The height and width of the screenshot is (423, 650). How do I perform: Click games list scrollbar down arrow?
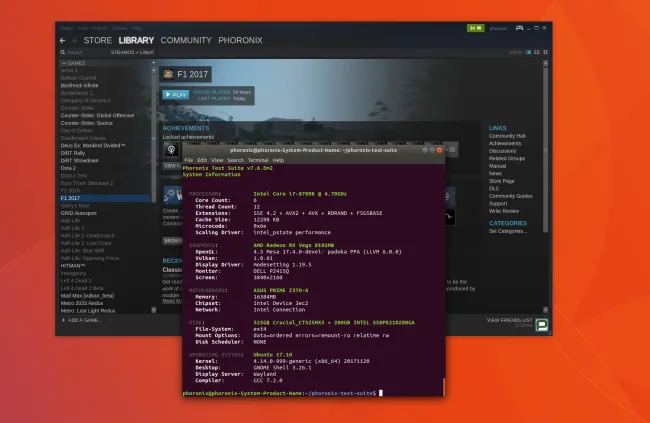coord(154,310)
